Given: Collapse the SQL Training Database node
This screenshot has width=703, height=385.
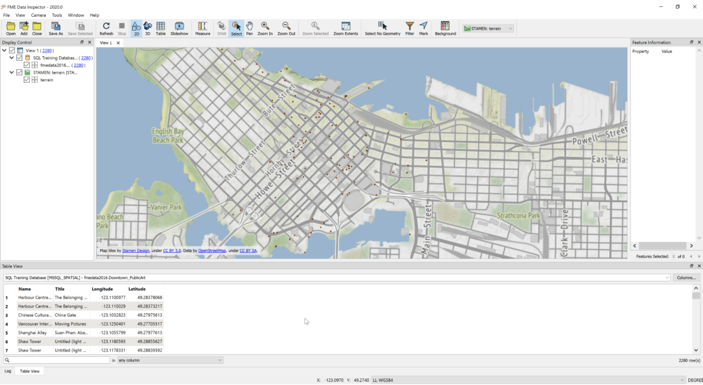Looking at the screenshot, I should [12, 58].
